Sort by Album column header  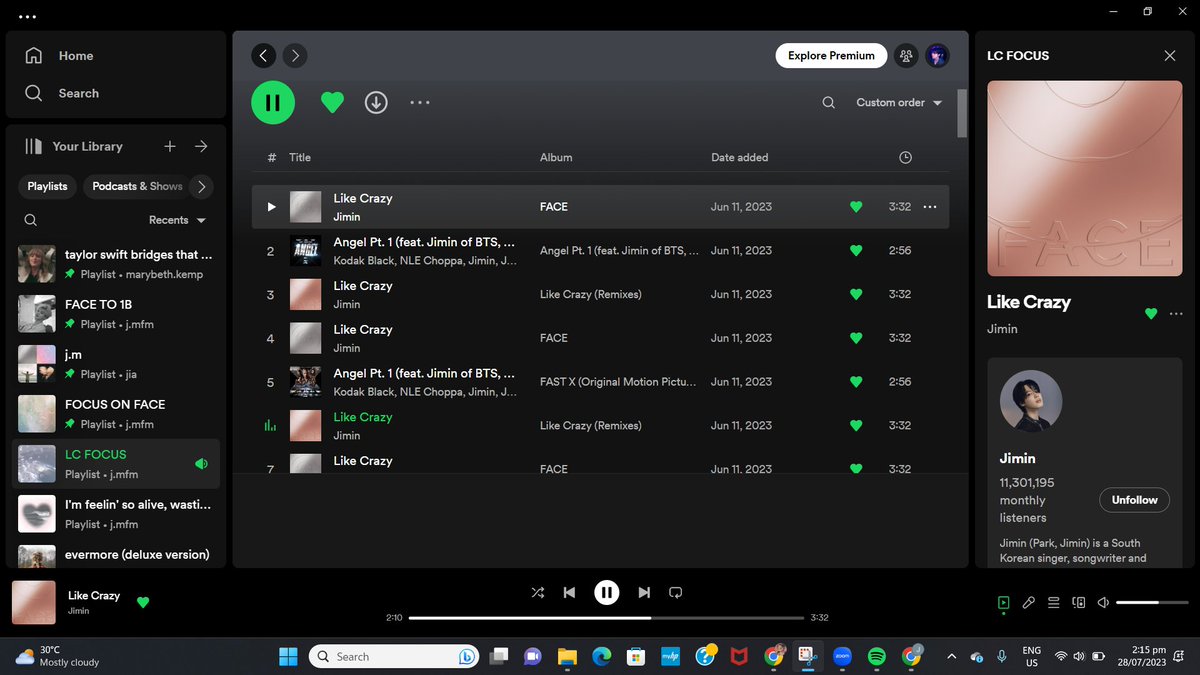[556, 157]
